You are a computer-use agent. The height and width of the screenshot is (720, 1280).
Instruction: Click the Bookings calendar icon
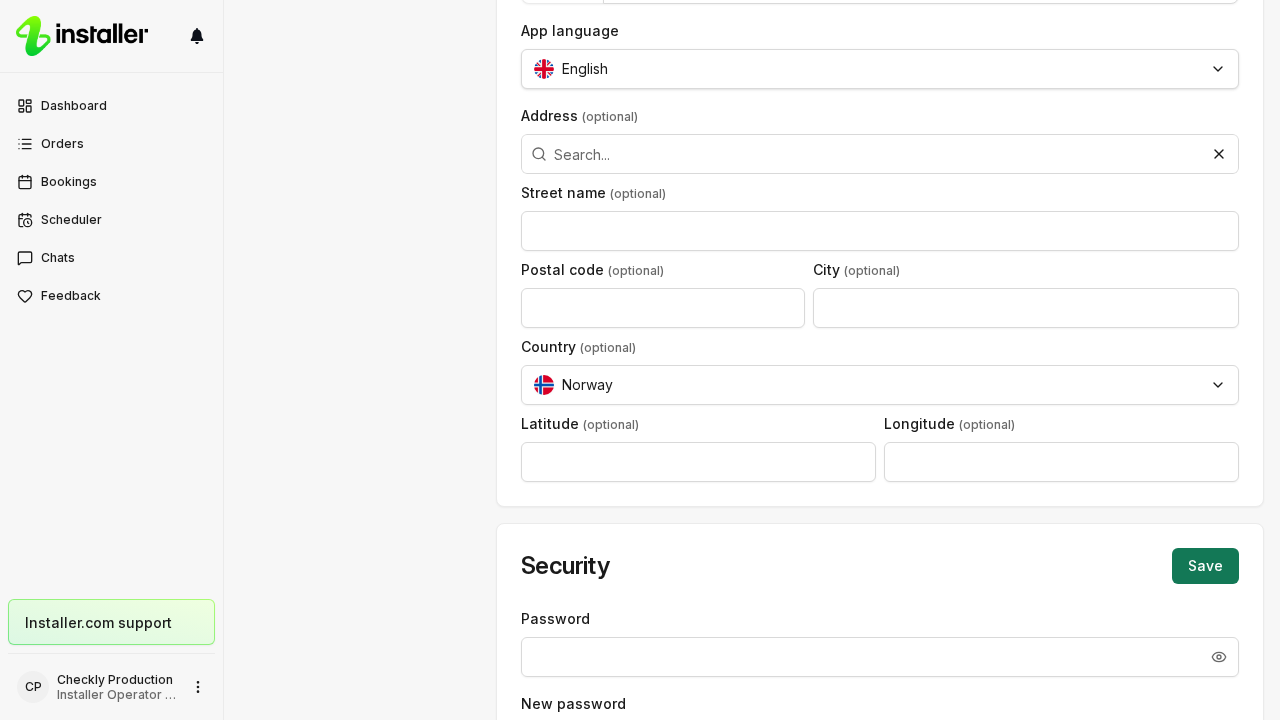25,182
